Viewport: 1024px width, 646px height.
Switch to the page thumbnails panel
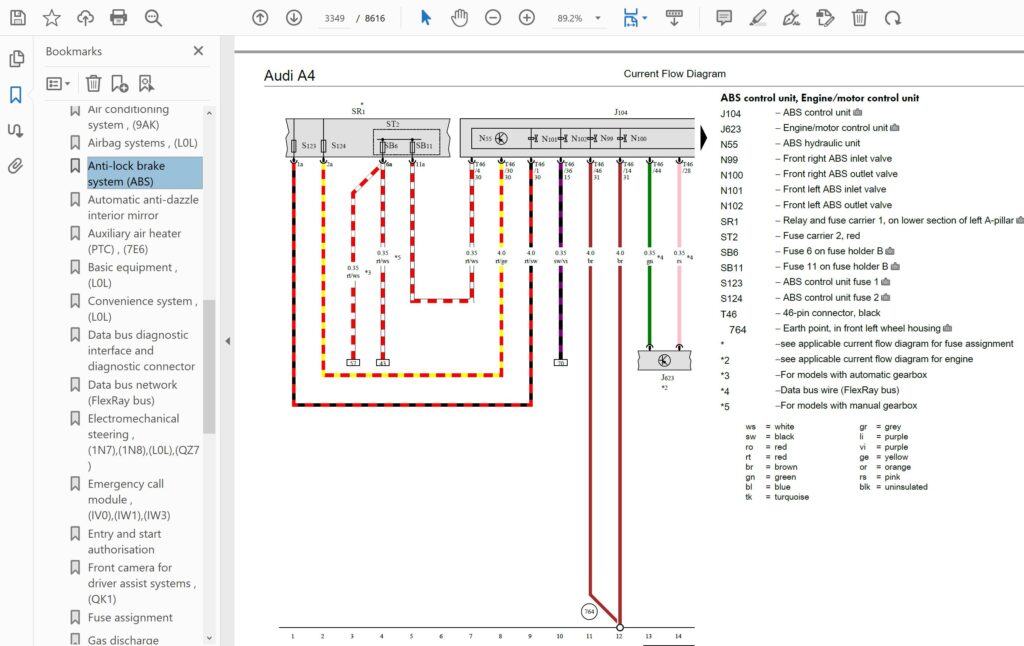pos(16,59)
